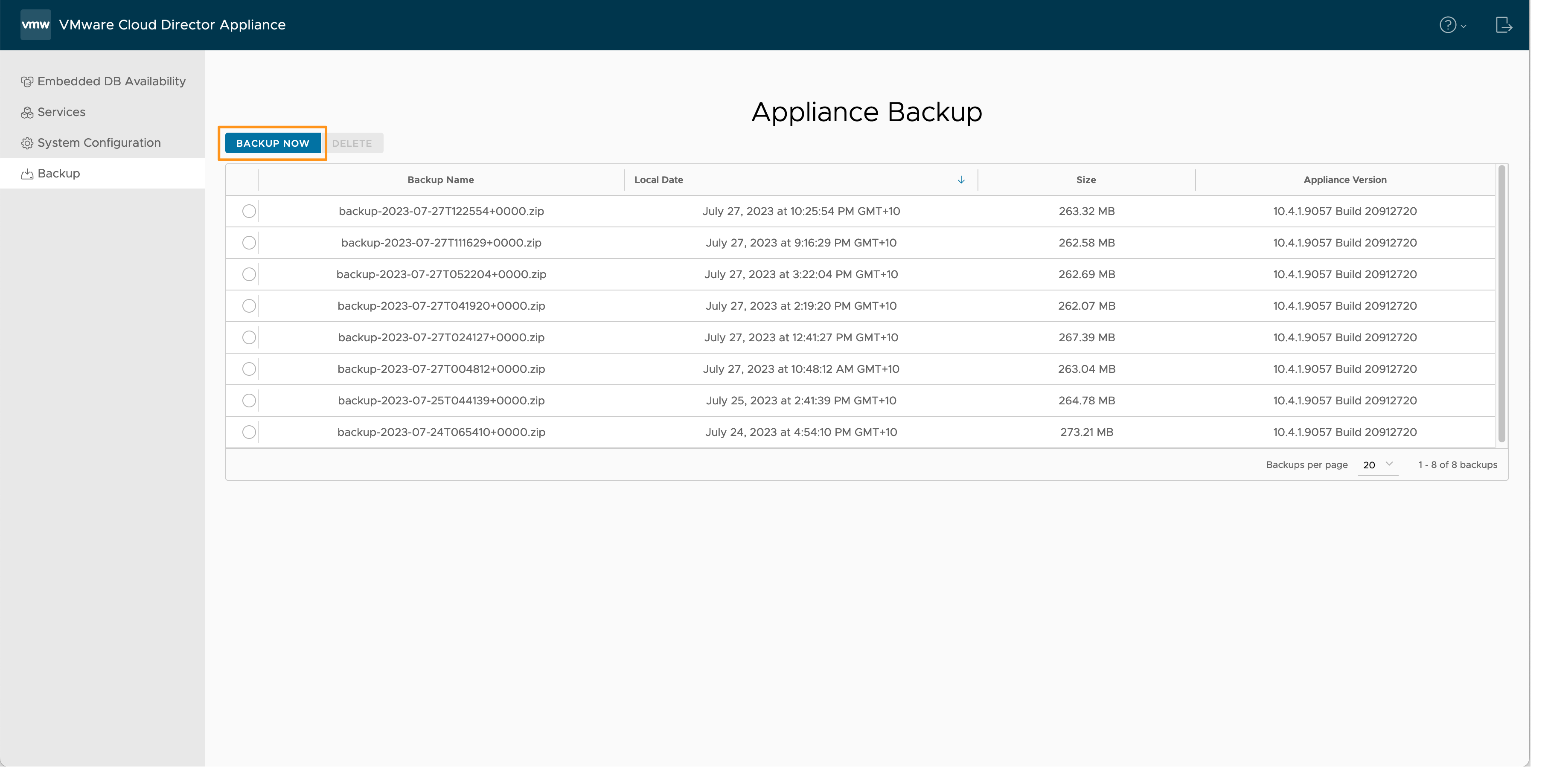
Task: Click the BACKUP NOW button
Action: [x=273, y=143]
